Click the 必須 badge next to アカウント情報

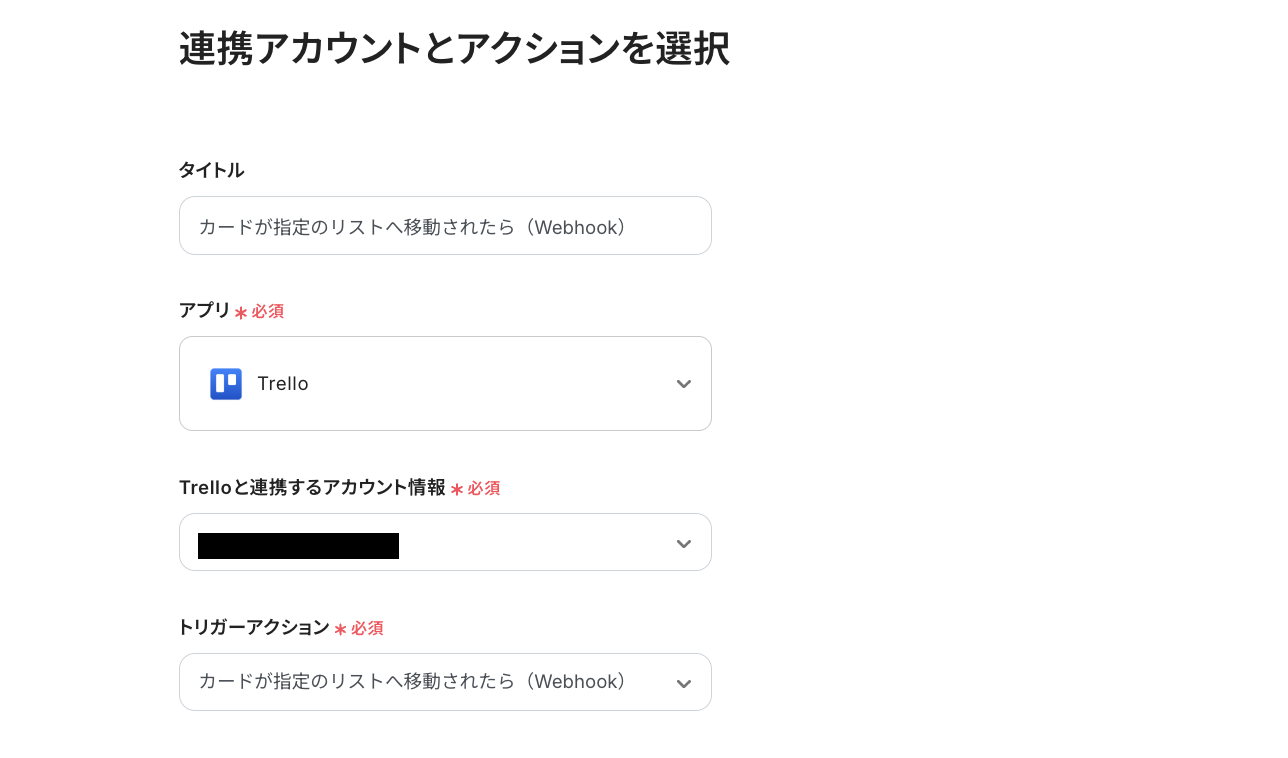coord(484,489)
